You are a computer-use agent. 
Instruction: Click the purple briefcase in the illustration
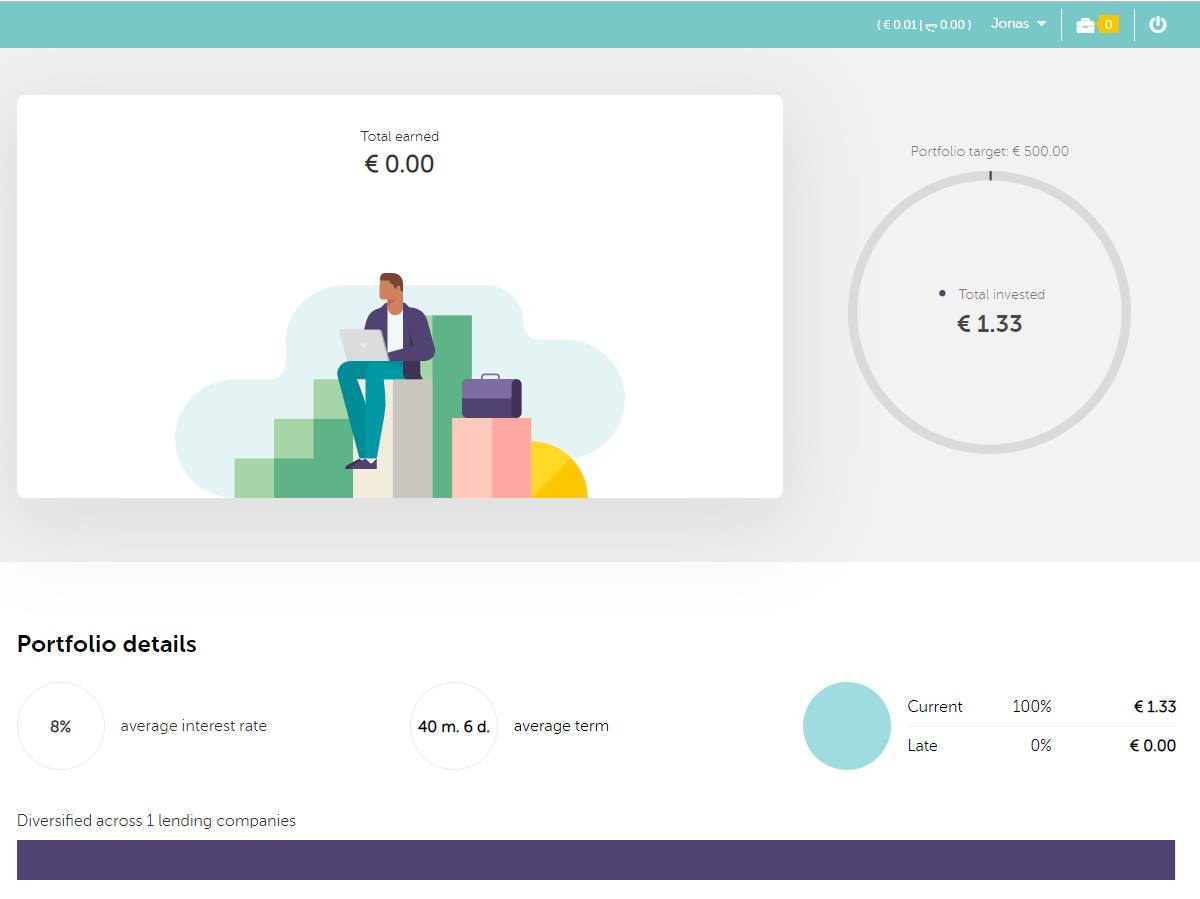click(x=491, y=397)
